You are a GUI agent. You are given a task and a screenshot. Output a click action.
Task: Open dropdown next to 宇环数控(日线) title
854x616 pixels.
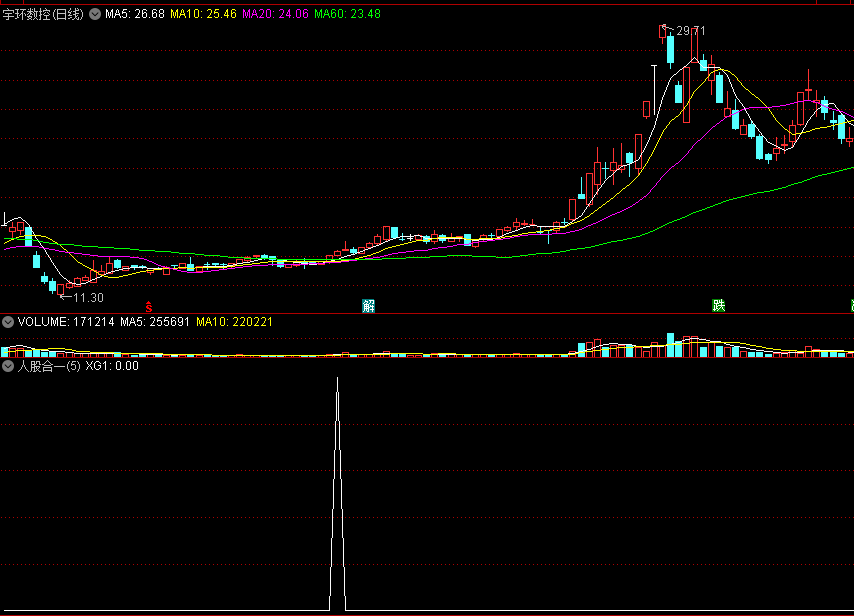click(95, 14)
